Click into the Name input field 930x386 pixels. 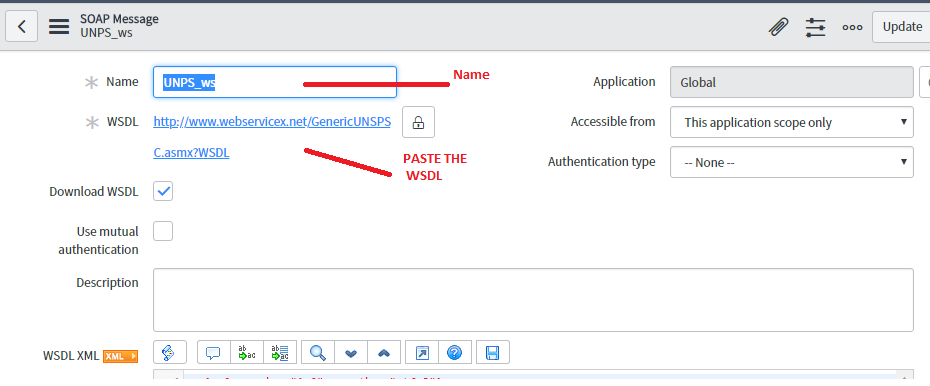275,82
